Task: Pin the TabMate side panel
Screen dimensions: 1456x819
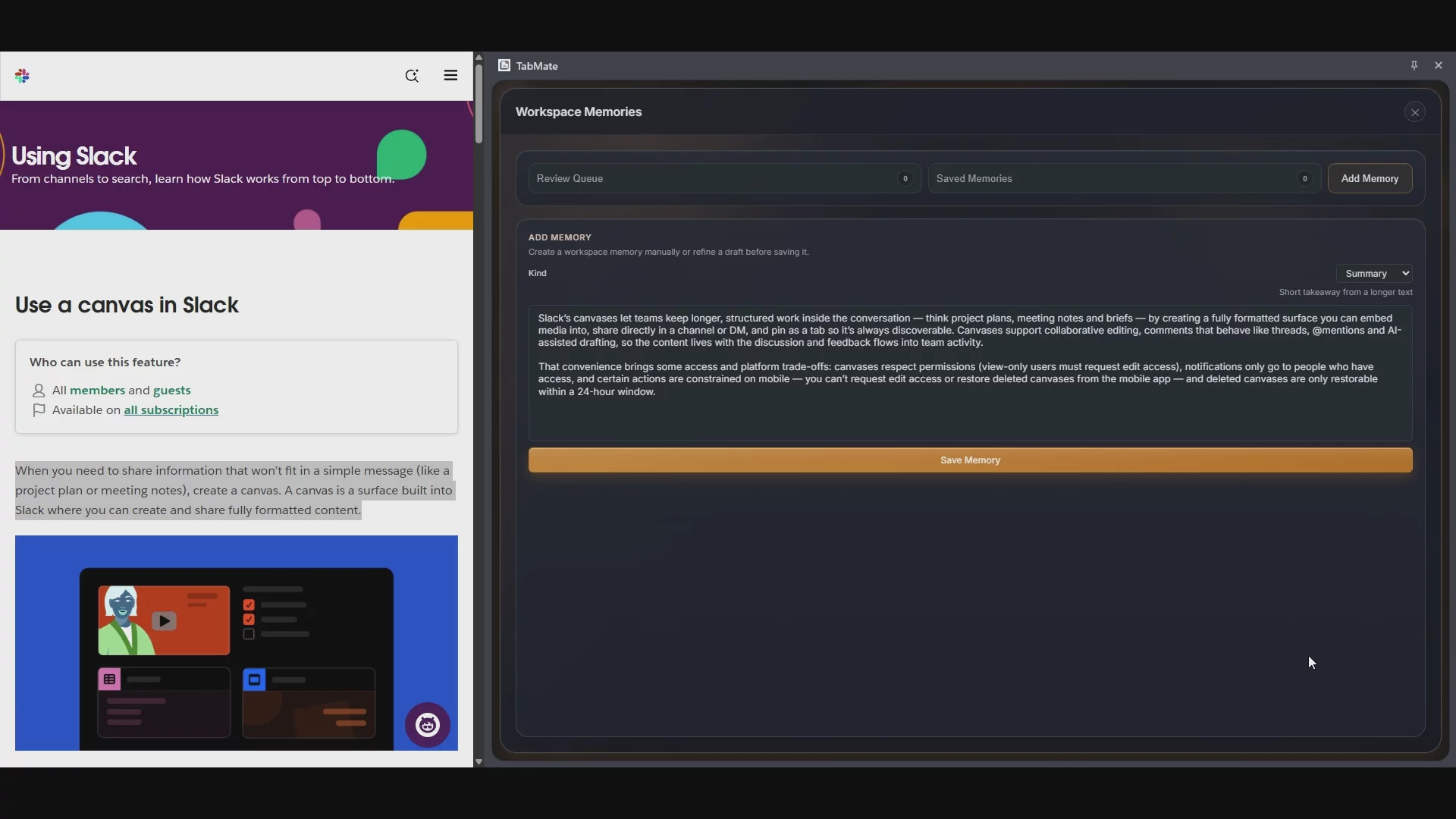Action: pos(1414,65)
